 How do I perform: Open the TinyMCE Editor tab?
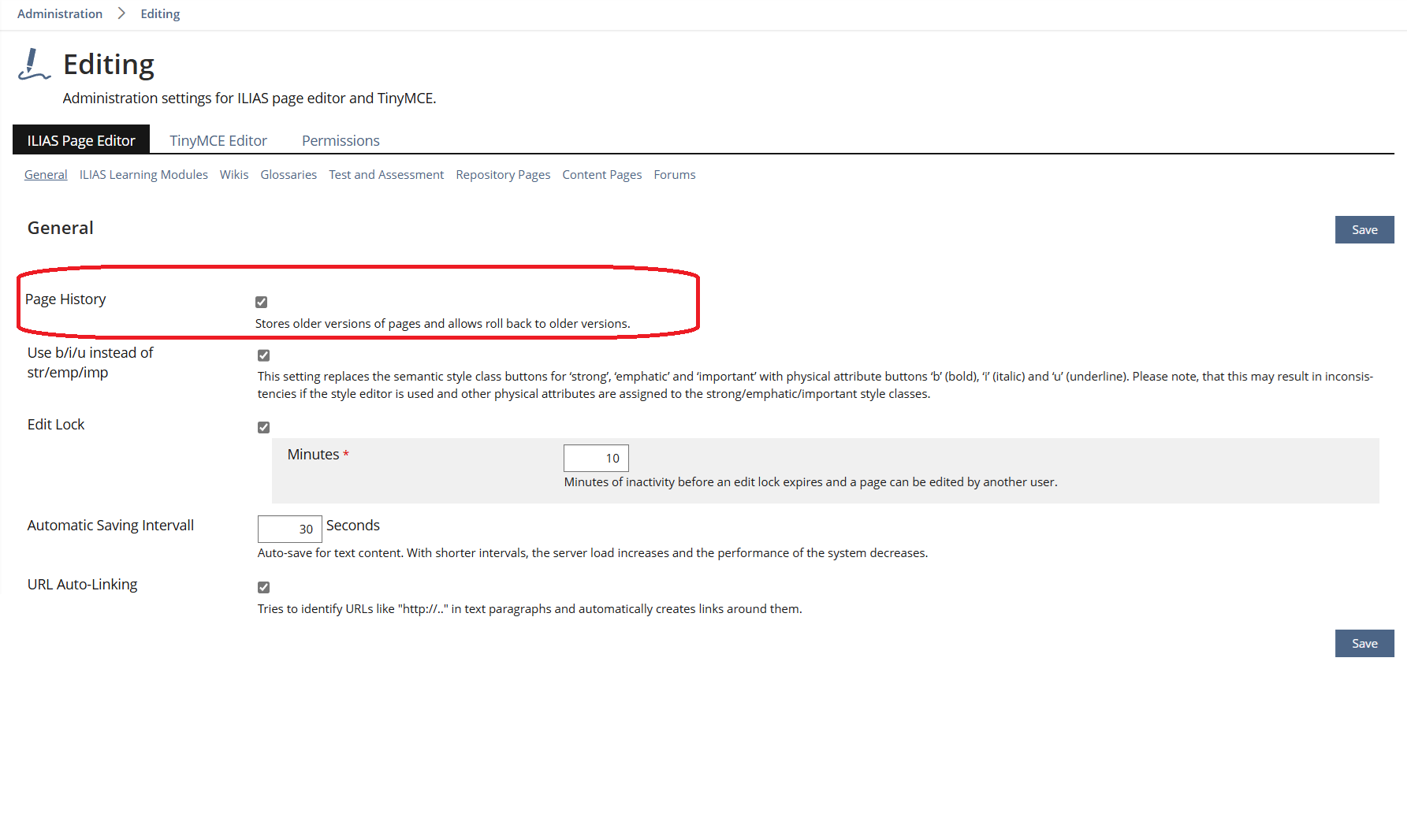(218, 140)
